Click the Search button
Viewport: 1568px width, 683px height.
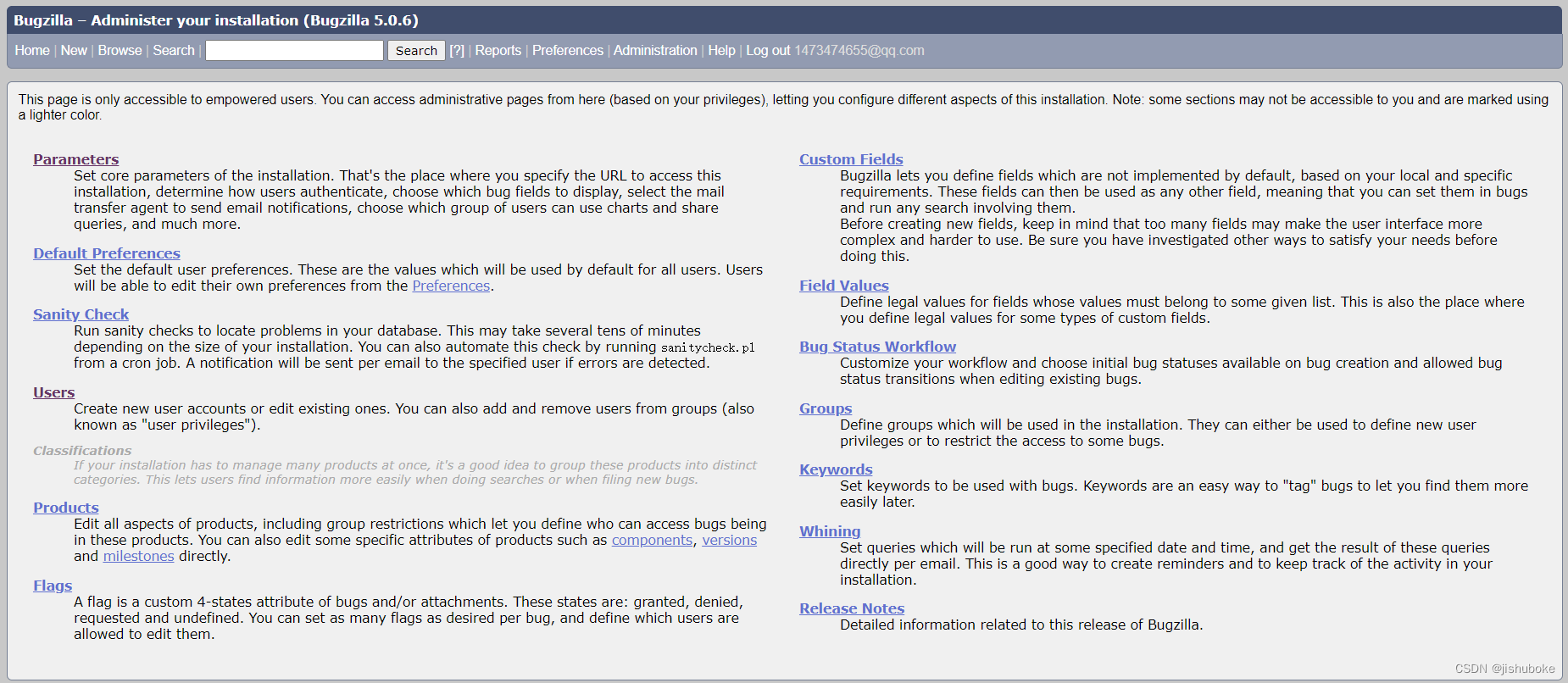click(x=416, y=51)
